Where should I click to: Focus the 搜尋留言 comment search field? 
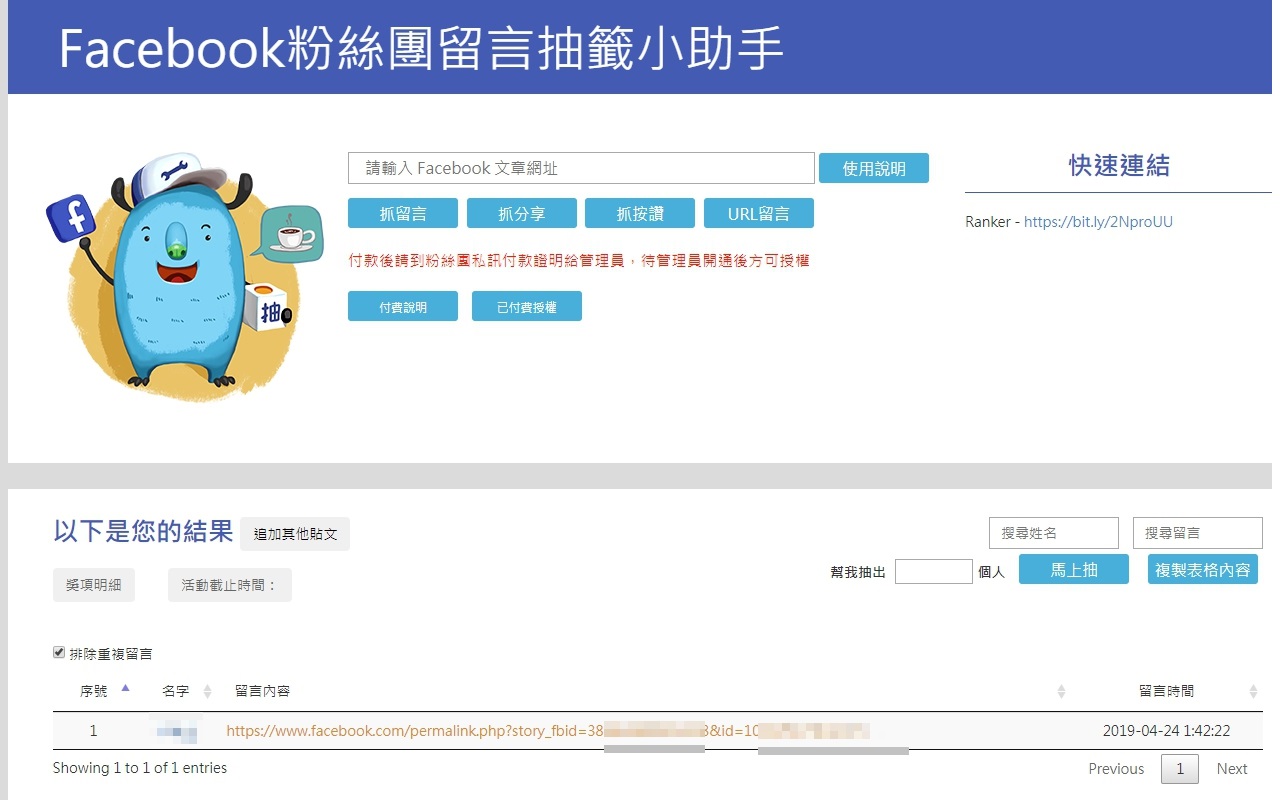[1198, 533]
